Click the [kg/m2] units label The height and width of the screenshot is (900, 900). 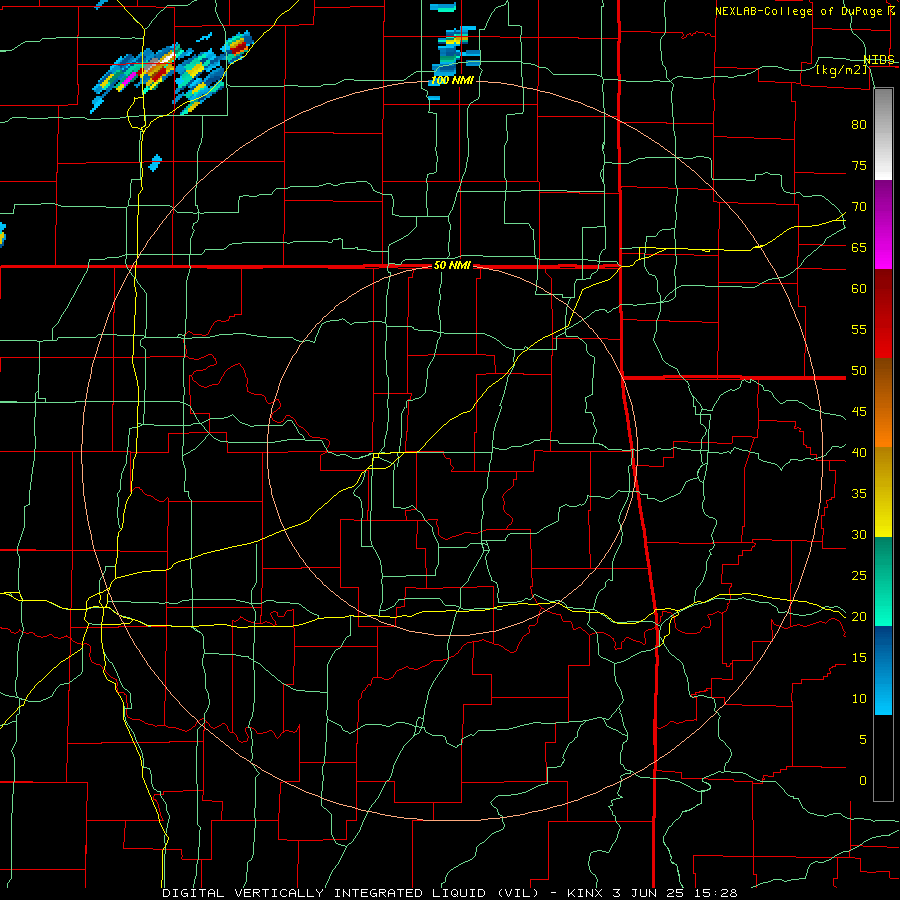pyautogui.click(x=841, y=70)
